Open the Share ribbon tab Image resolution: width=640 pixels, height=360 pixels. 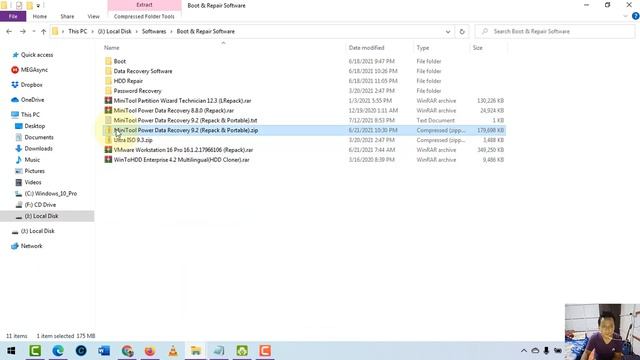[x=67, y=16]
